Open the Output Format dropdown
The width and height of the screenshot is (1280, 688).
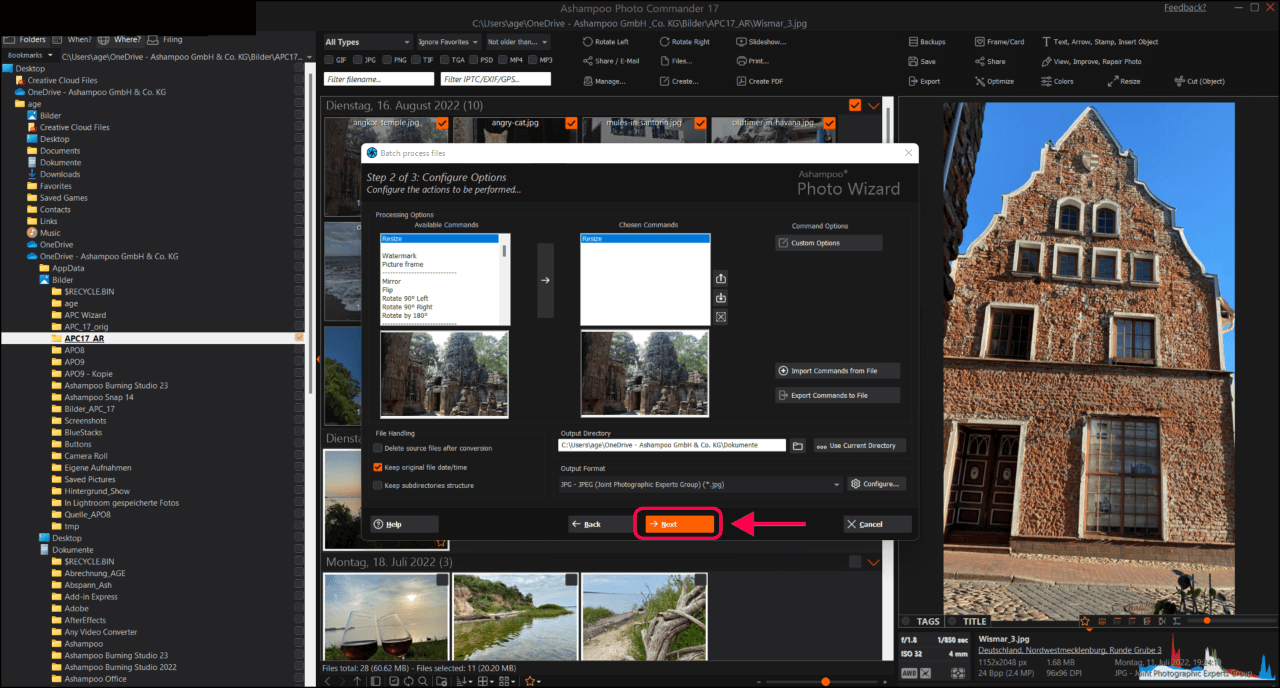(701, 484)
